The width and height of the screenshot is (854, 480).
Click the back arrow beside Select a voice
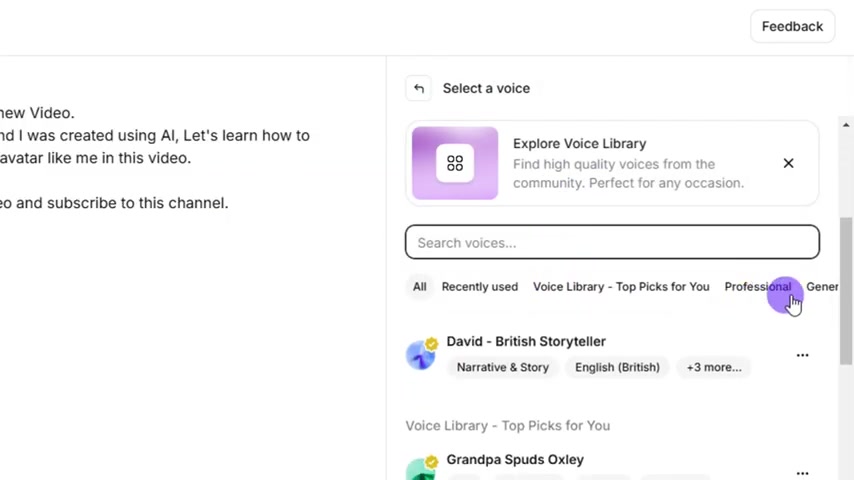coord(418,88)
